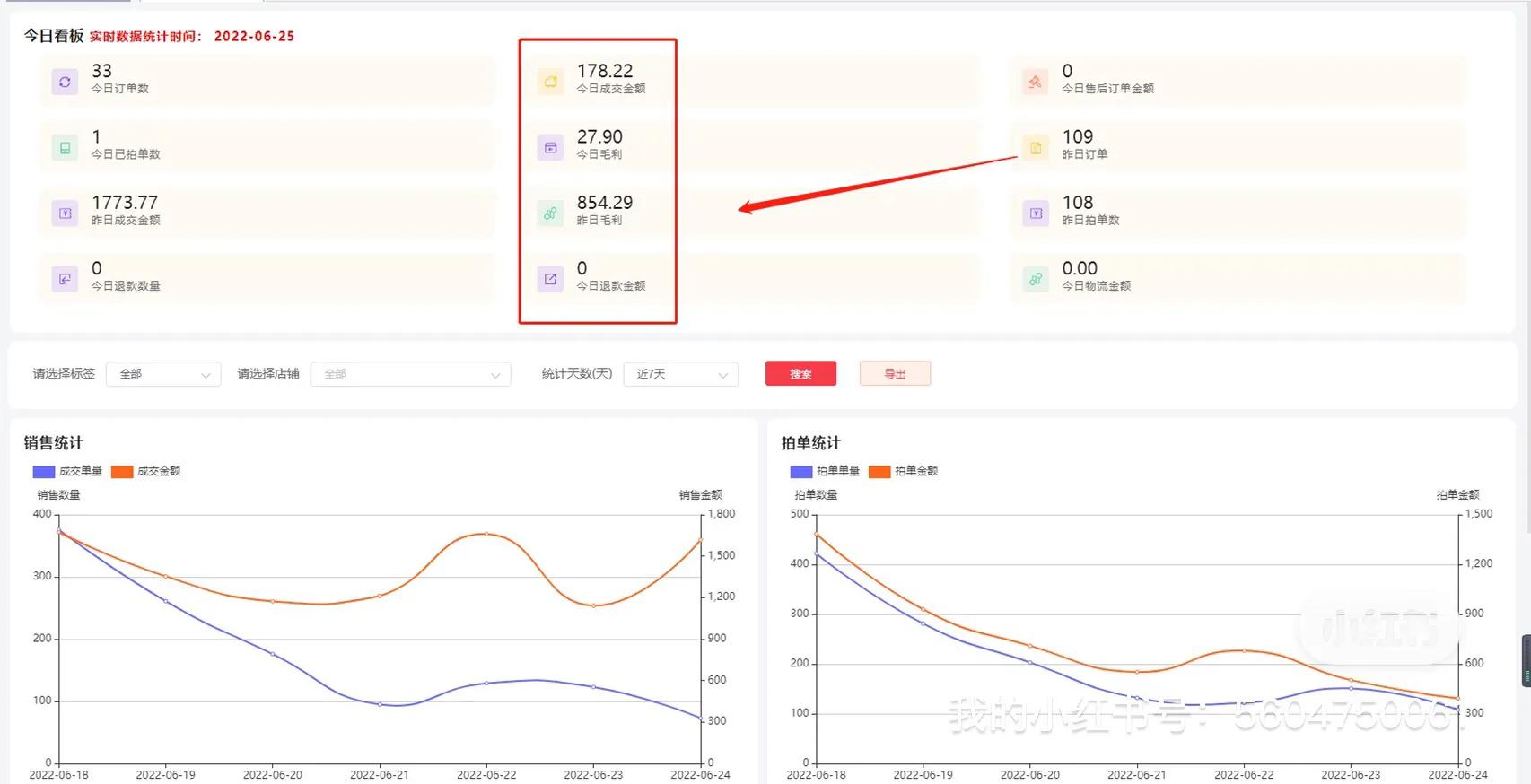1531x784 pixels.
Task: Click the 今日订单数 refresh icon
Action: pyautogui.click(x=65, y=82)
